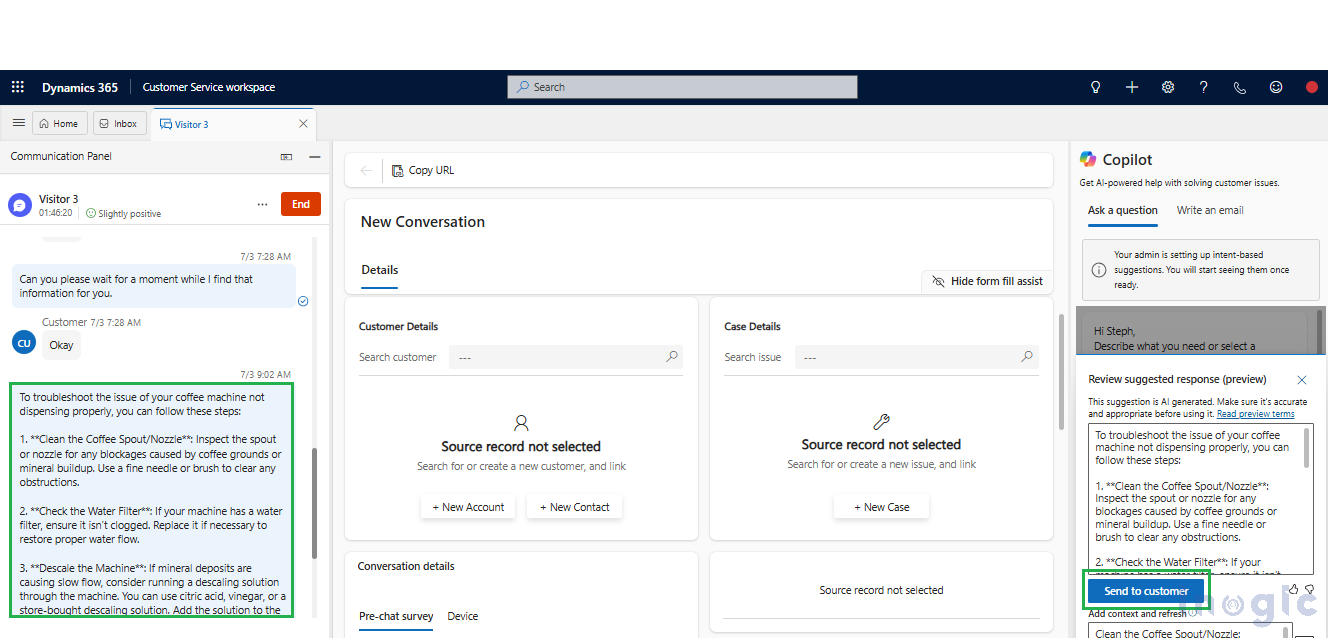Open the Pre-chat survey tab
This screenshot has height=638, width=1328.
point(396,617)
